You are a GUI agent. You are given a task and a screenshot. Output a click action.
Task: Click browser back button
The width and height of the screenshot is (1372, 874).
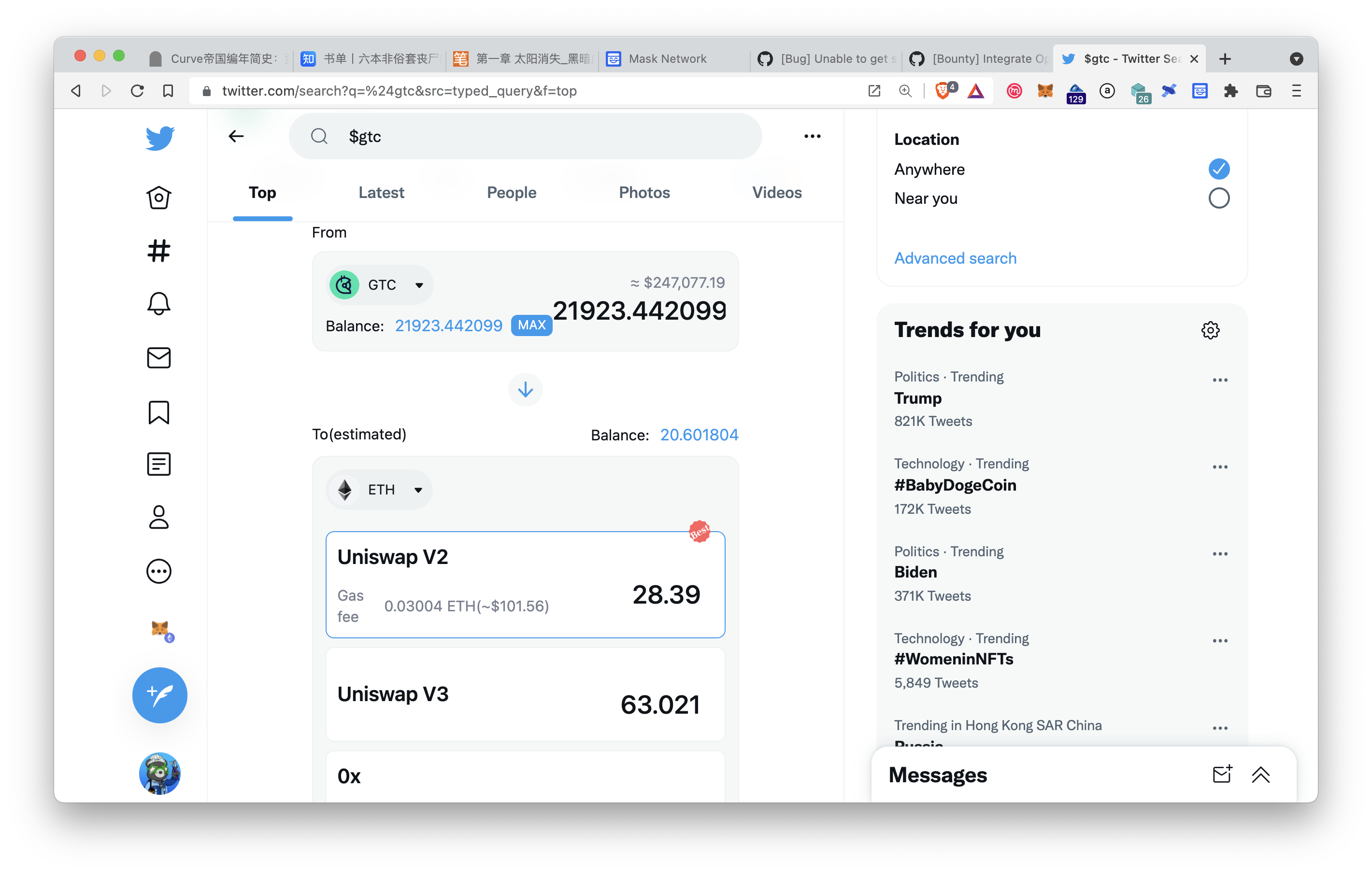(x=76, y=90)
